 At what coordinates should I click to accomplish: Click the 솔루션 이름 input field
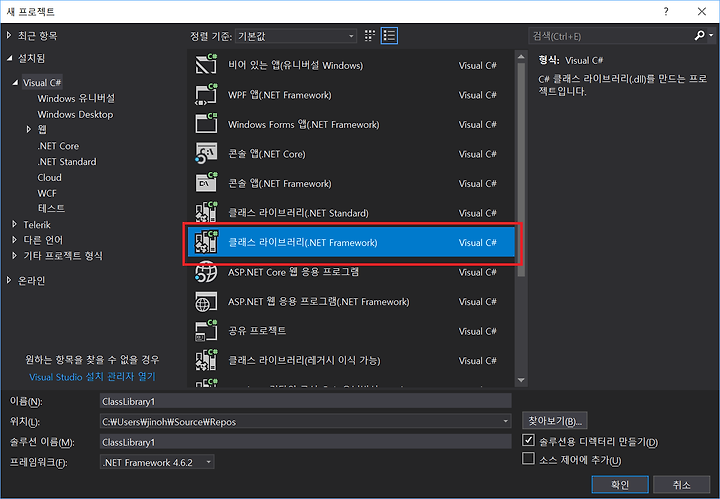coord(305,442)
